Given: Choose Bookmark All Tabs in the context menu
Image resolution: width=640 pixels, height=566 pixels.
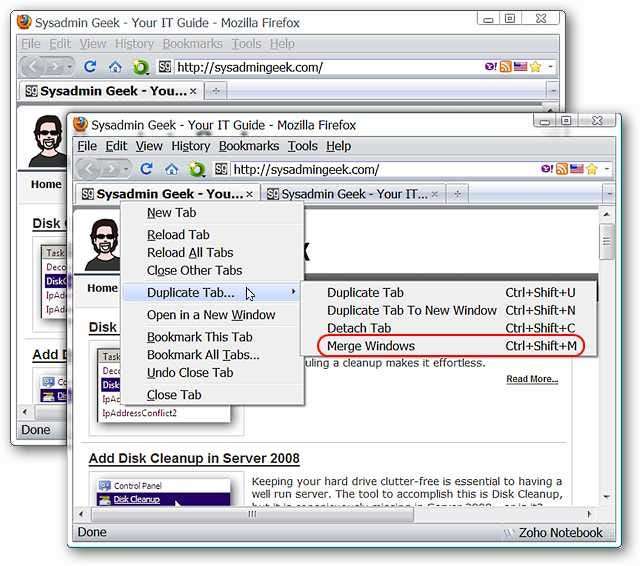Looking at the screenshot, I should (x=203, y=355).
